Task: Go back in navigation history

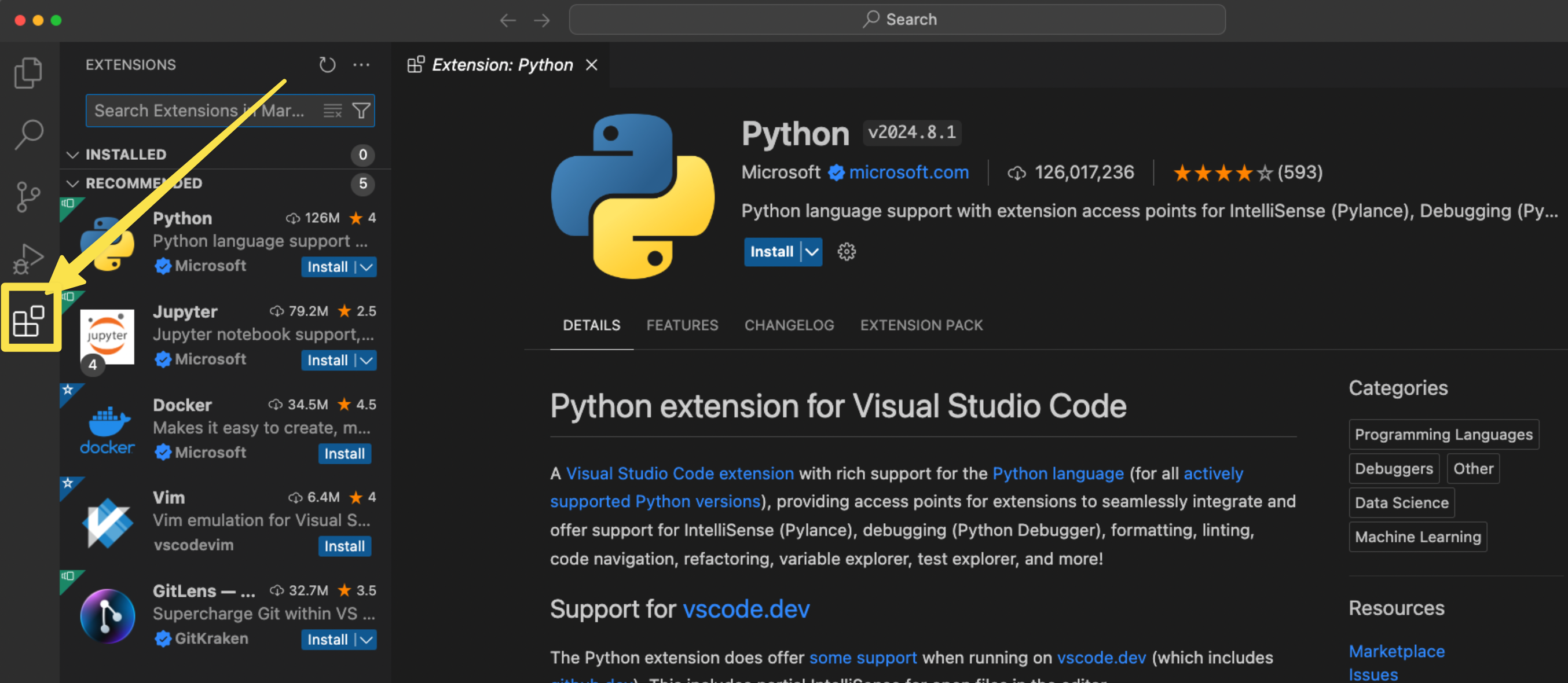Action: [x=508, y=20]
